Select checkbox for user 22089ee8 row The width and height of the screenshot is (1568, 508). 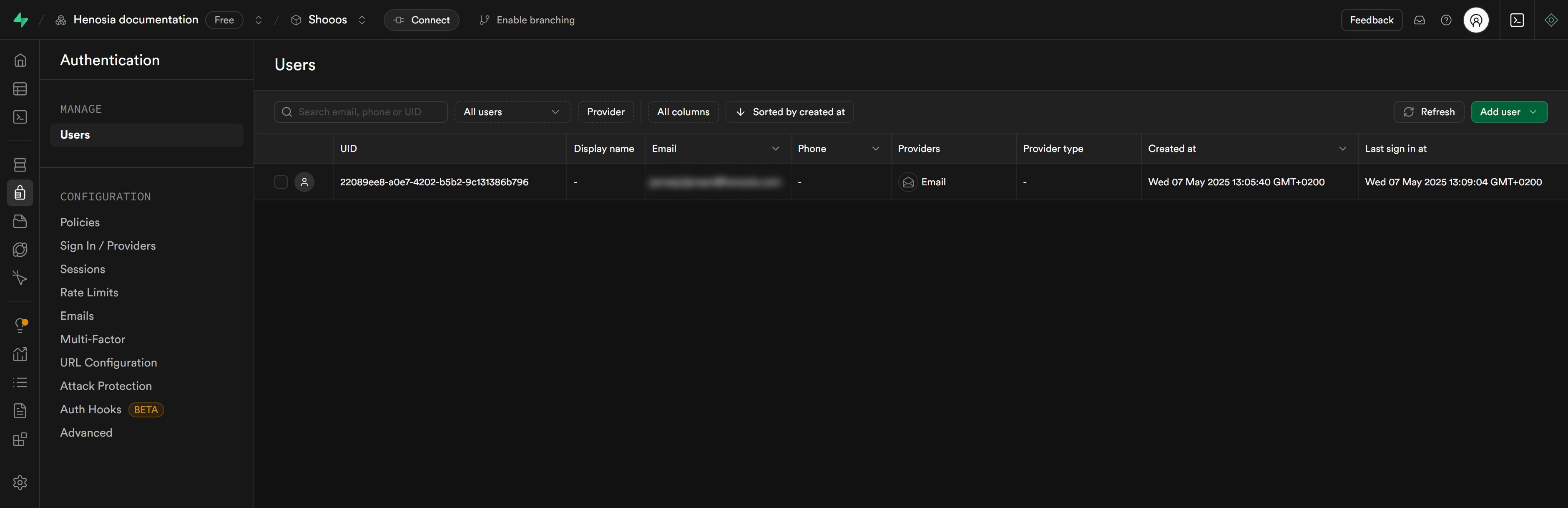(x=281, y=182)
